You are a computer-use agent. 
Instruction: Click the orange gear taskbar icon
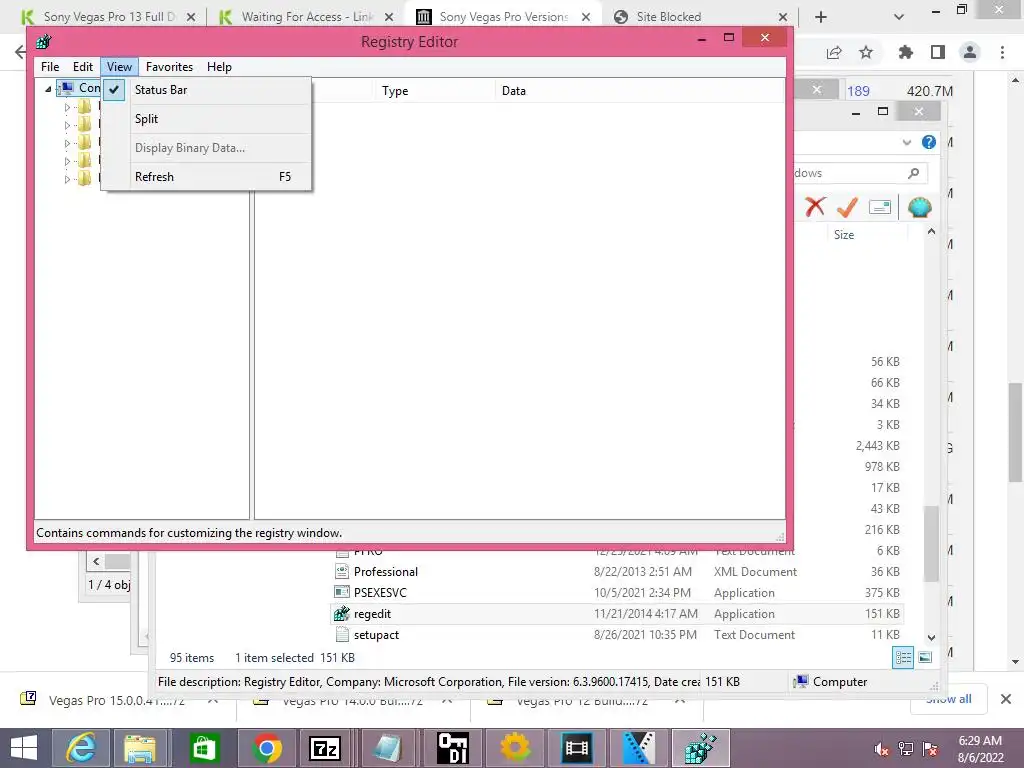[x=515, y=748]
